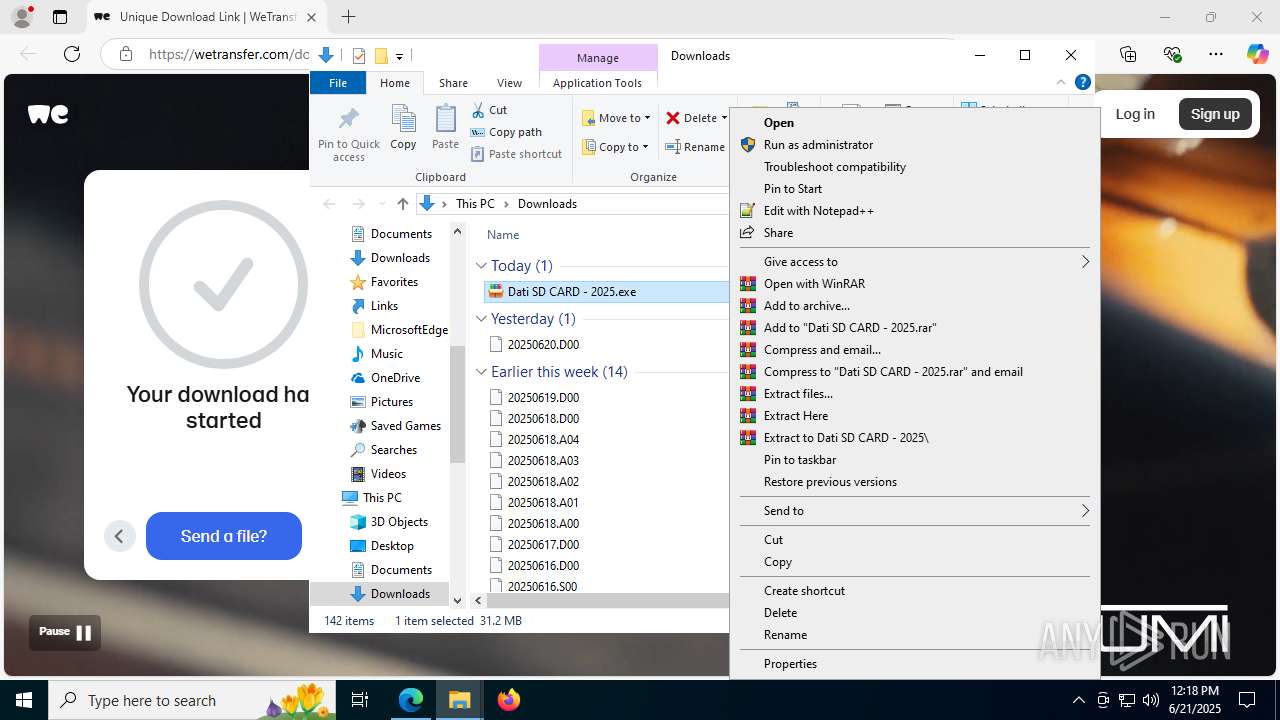The height and width of the screenshot is (720, 1280).
Task: Click WeTransfer Sign up button
Action: pos(1215,114)
